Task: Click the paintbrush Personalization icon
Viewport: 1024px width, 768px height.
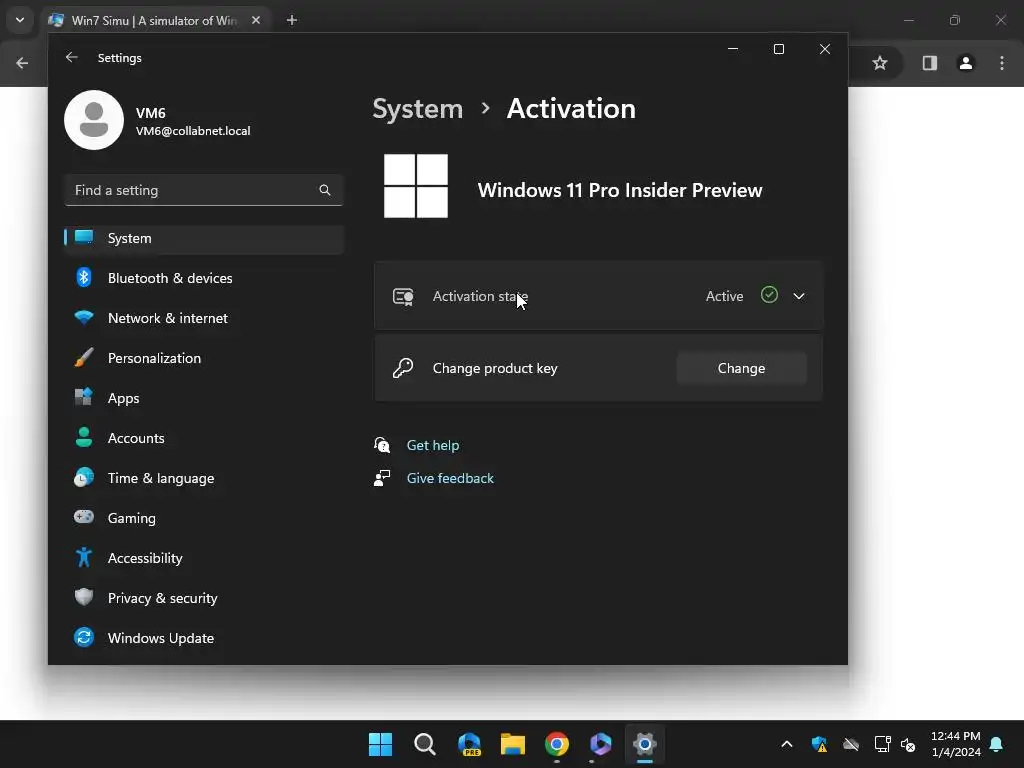Action: pyautogui.click(x=84, y=357)
